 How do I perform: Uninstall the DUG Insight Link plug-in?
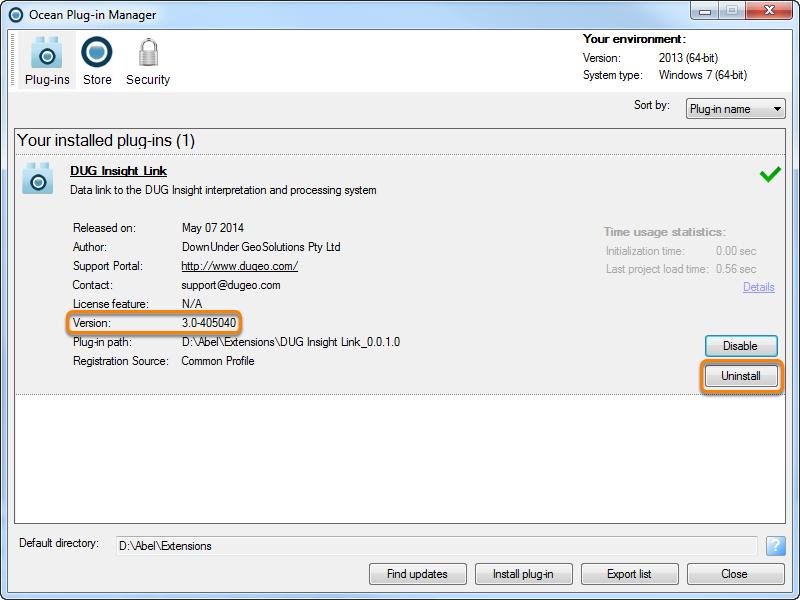tap(741, 376)
